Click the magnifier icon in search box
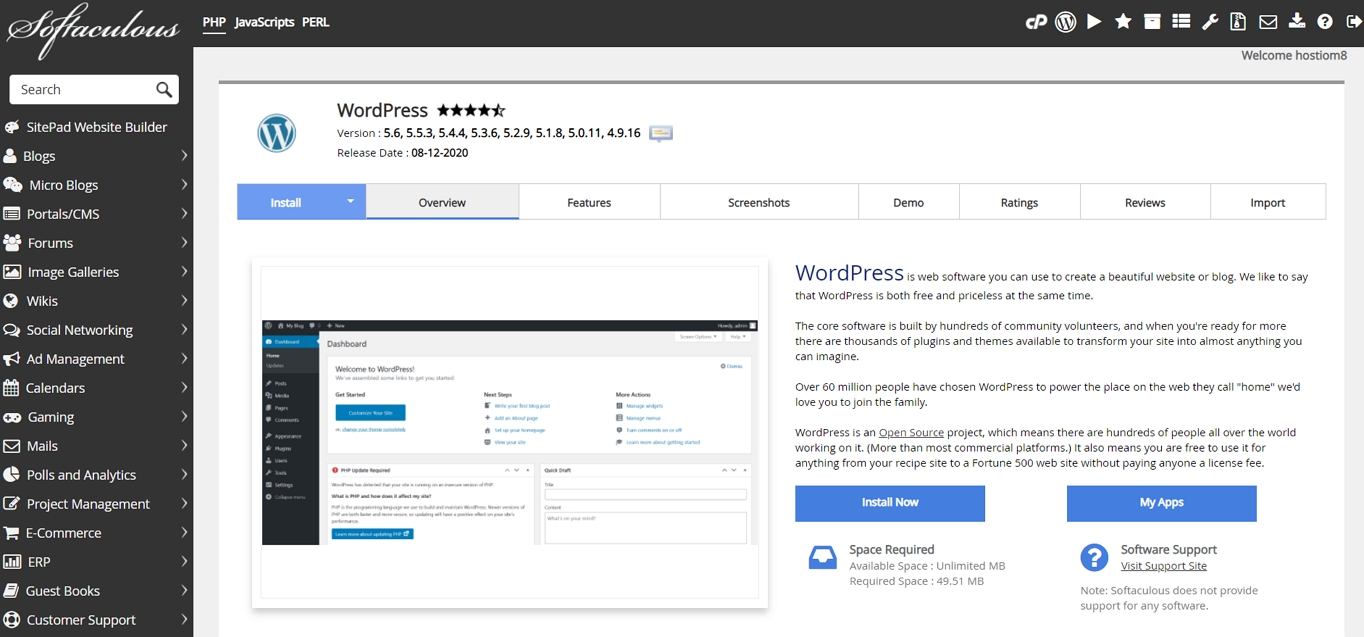The height and width of the screenshot is (637, 1364). coord(164,89)
